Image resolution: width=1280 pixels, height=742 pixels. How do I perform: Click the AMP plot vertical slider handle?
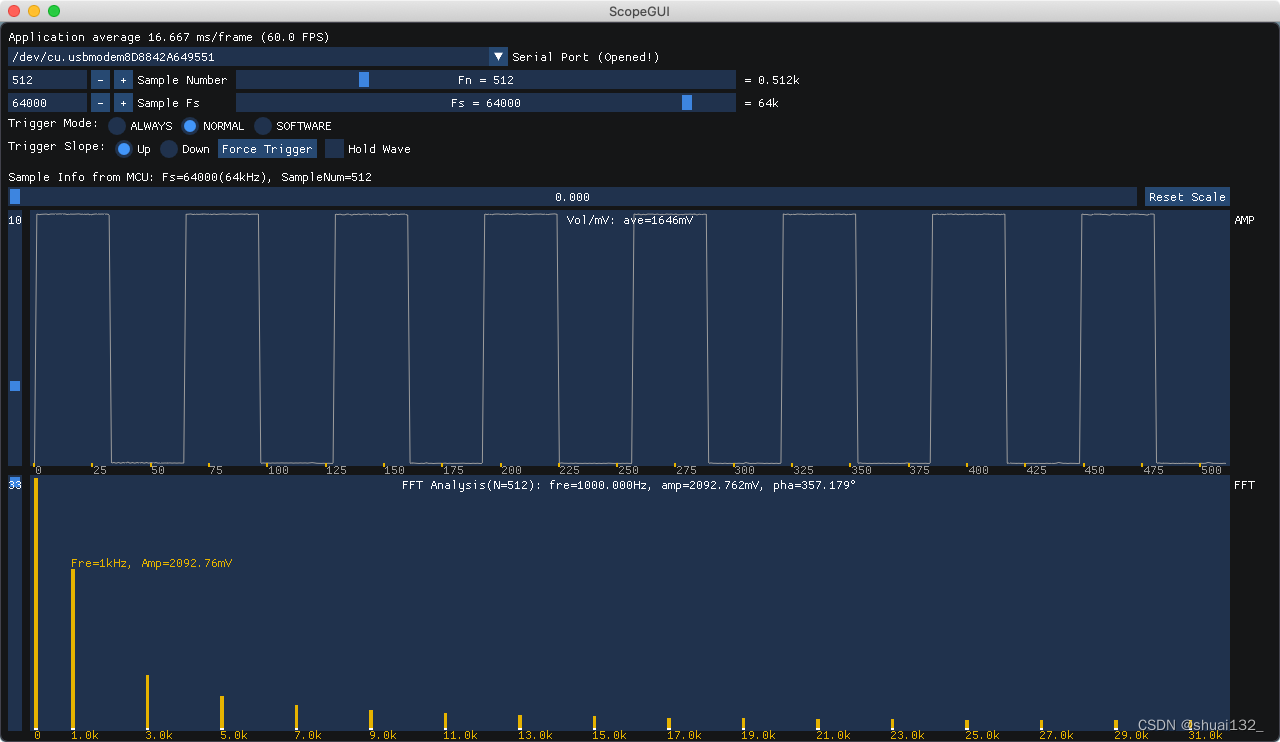15,386
